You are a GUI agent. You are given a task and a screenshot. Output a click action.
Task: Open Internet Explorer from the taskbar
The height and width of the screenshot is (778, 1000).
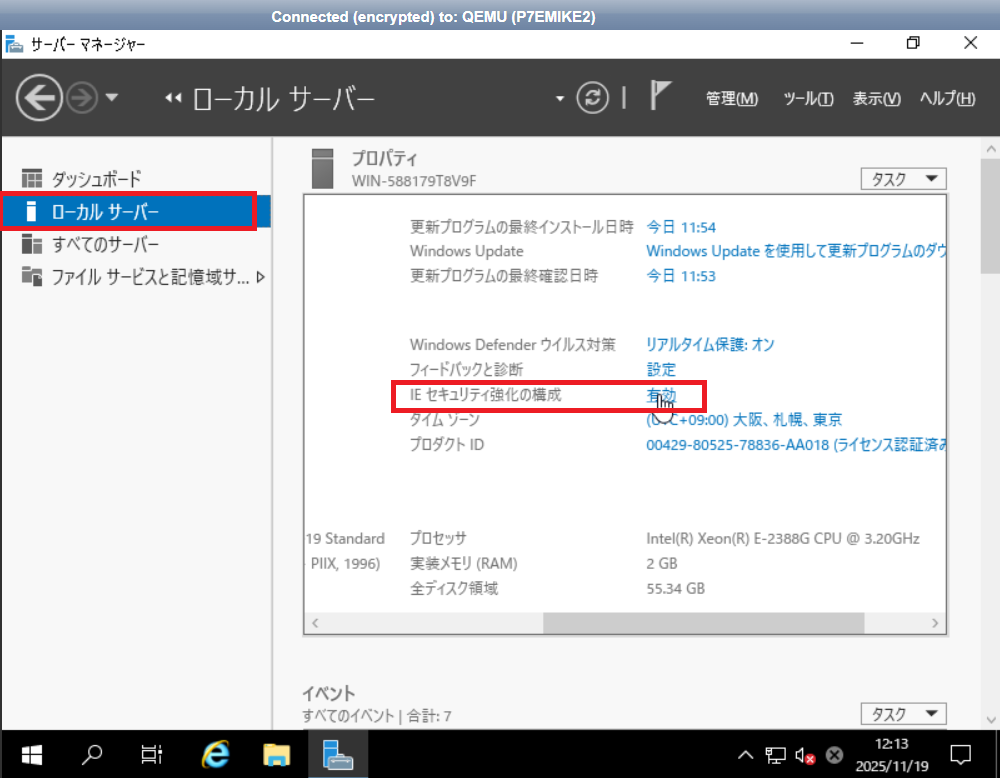[x=216, y=754]
